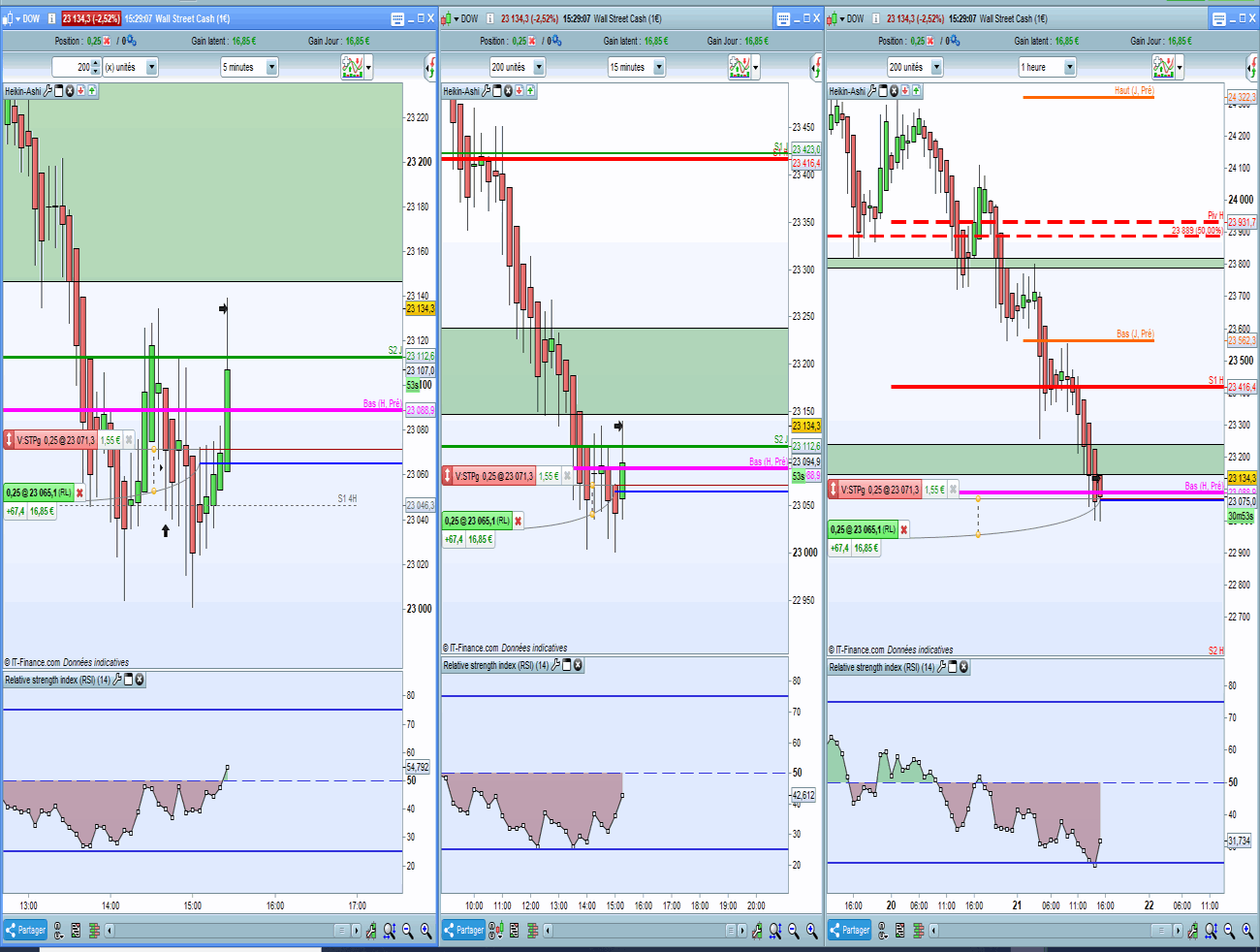Remove the RSI indicator in 15-minute chart
Viewport: 1260px width, 952px height.
[x=578, y=665]
